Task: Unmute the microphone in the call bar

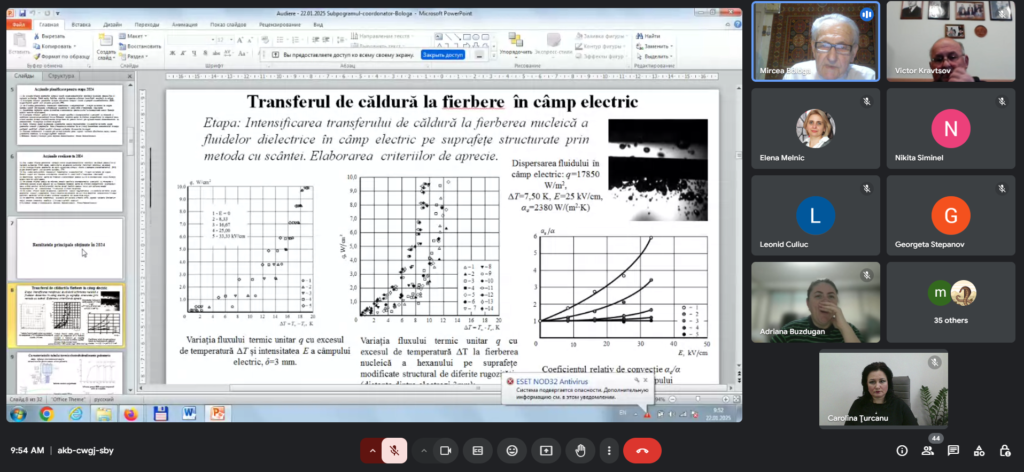Action: (396, 451)
